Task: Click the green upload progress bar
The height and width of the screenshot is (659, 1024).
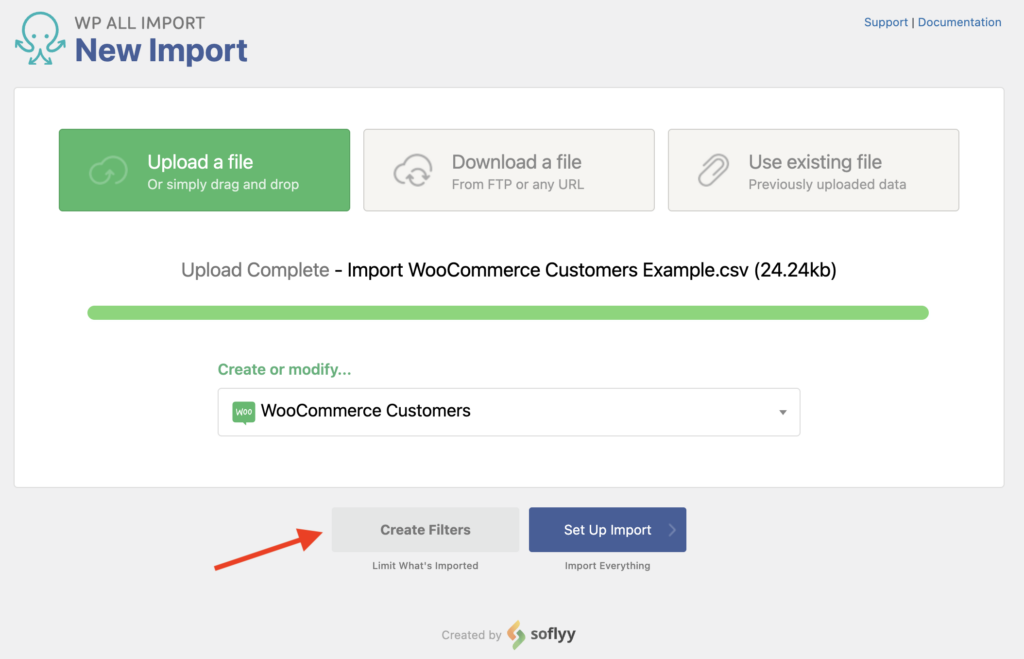Action: pyautogui.click(x=508, y=312)
